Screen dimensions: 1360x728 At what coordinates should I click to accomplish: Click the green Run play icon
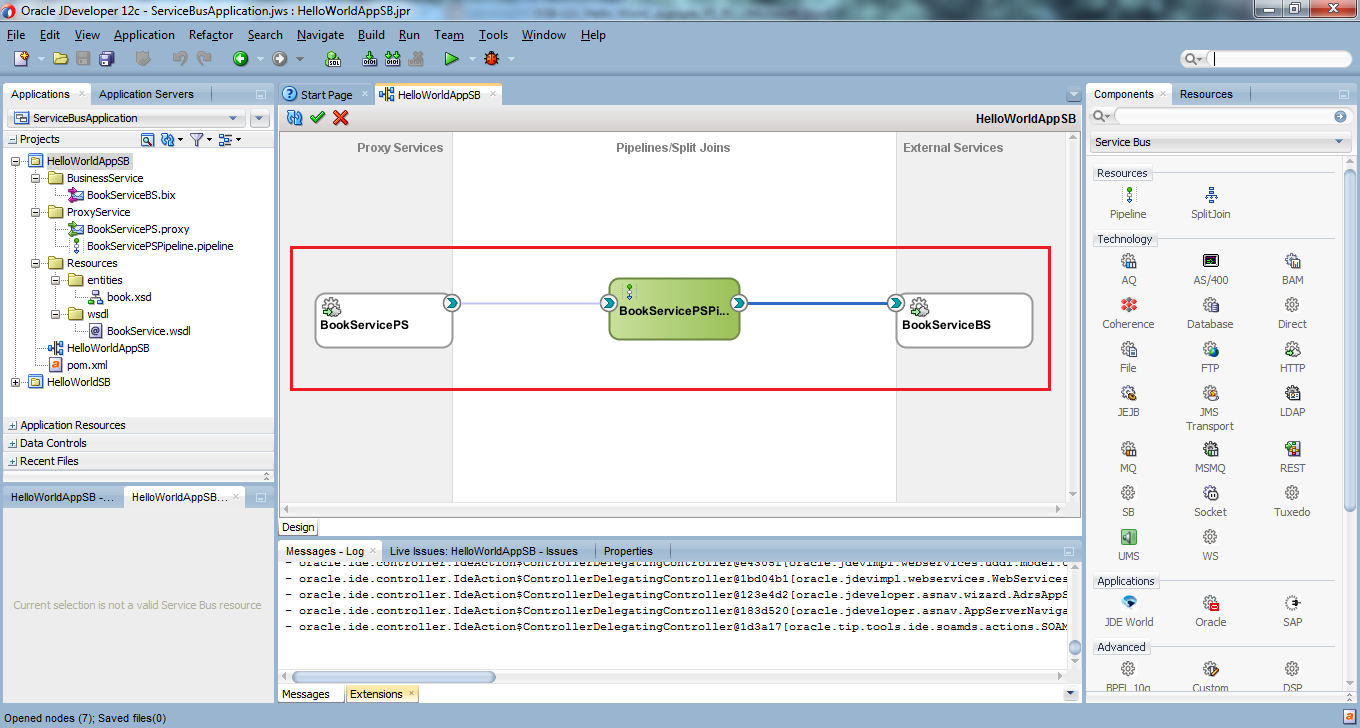(451, 59)
